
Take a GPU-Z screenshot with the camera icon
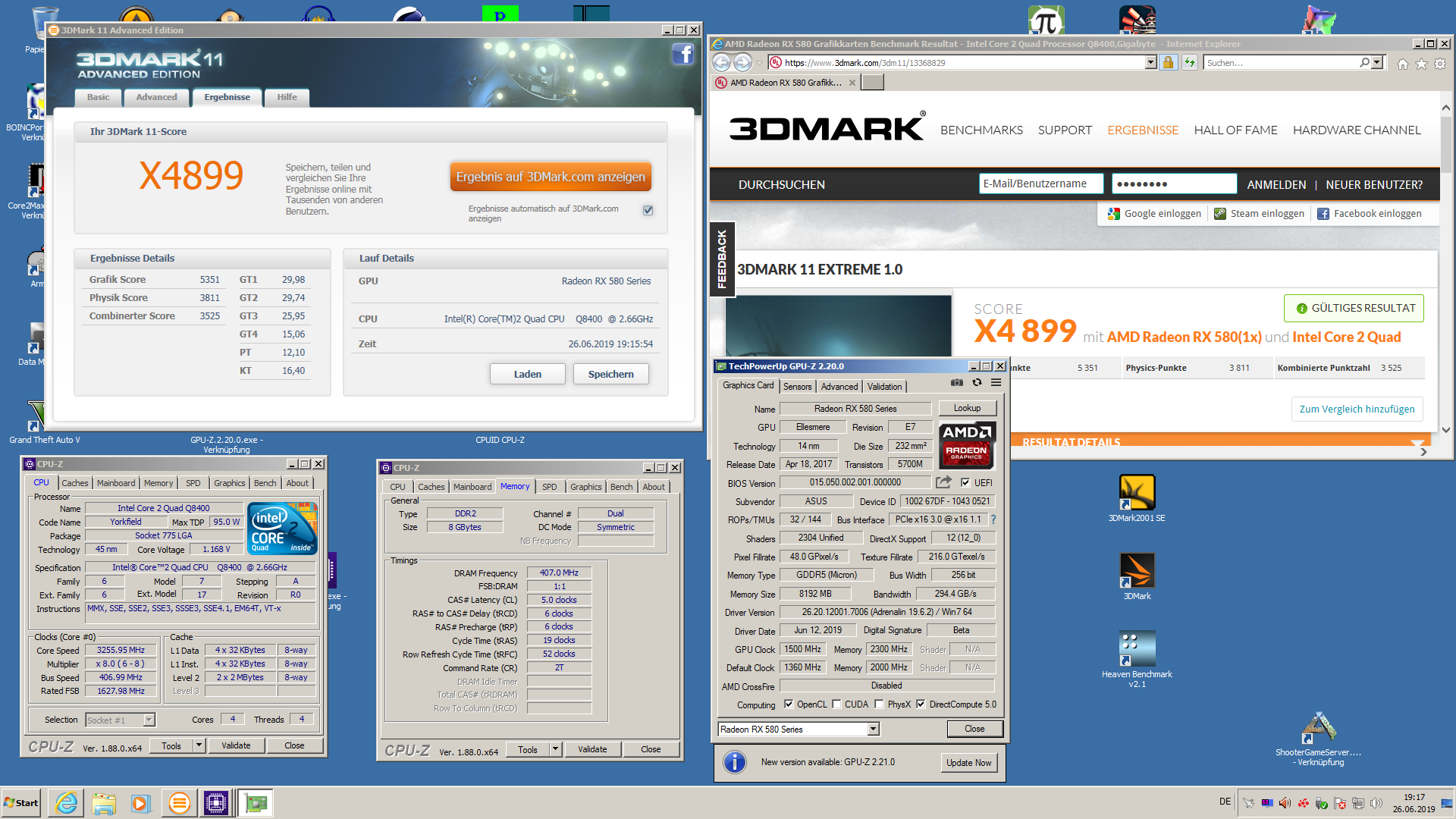click(x=957, y=383)
